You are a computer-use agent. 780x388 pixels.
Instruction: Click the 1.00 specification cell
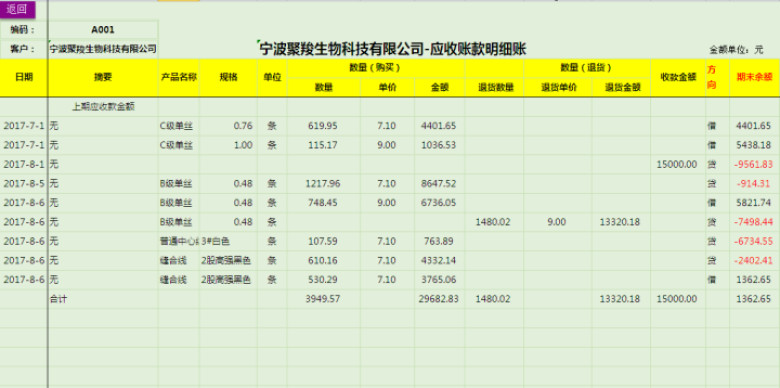[228, 145]
